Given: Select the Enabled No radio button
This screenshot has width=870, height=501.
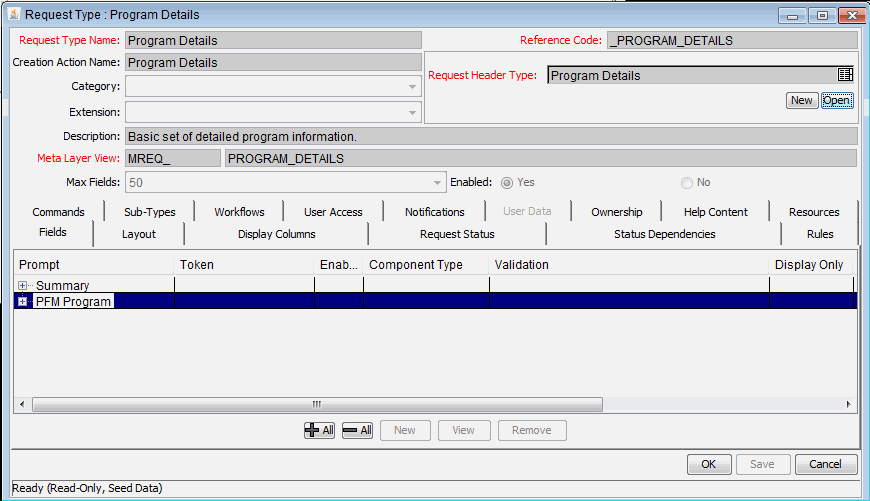Looking at the screenshot, I should click(686, 183).
